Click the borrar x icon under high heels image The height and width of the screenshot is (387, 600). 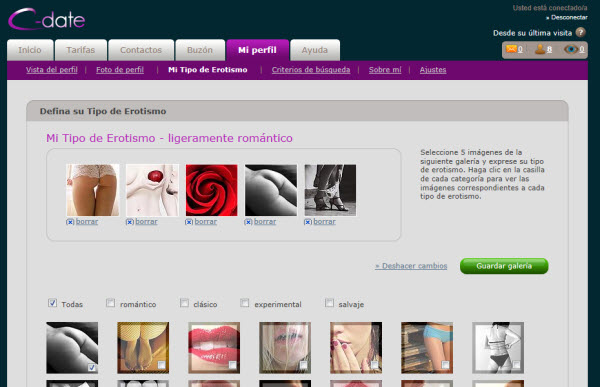coord(308,222)
